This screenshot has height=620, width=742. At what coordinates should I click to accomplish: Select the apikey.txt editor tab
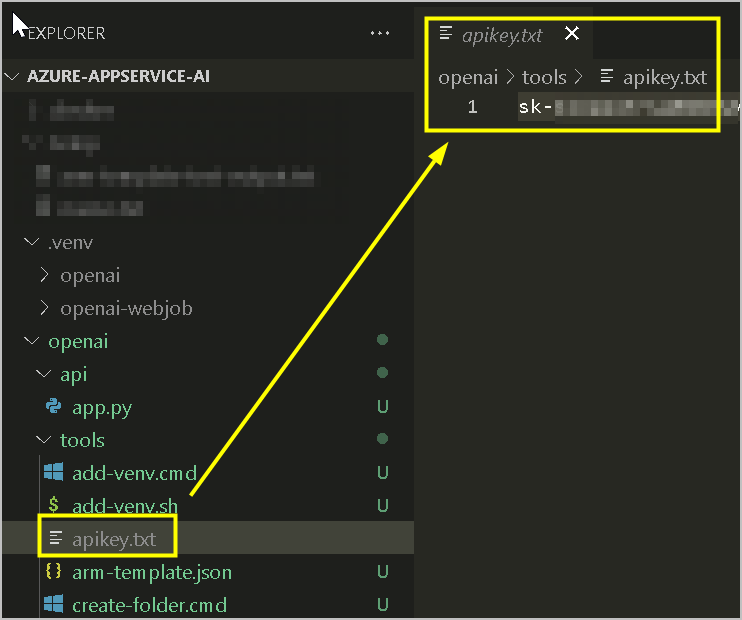503,35
